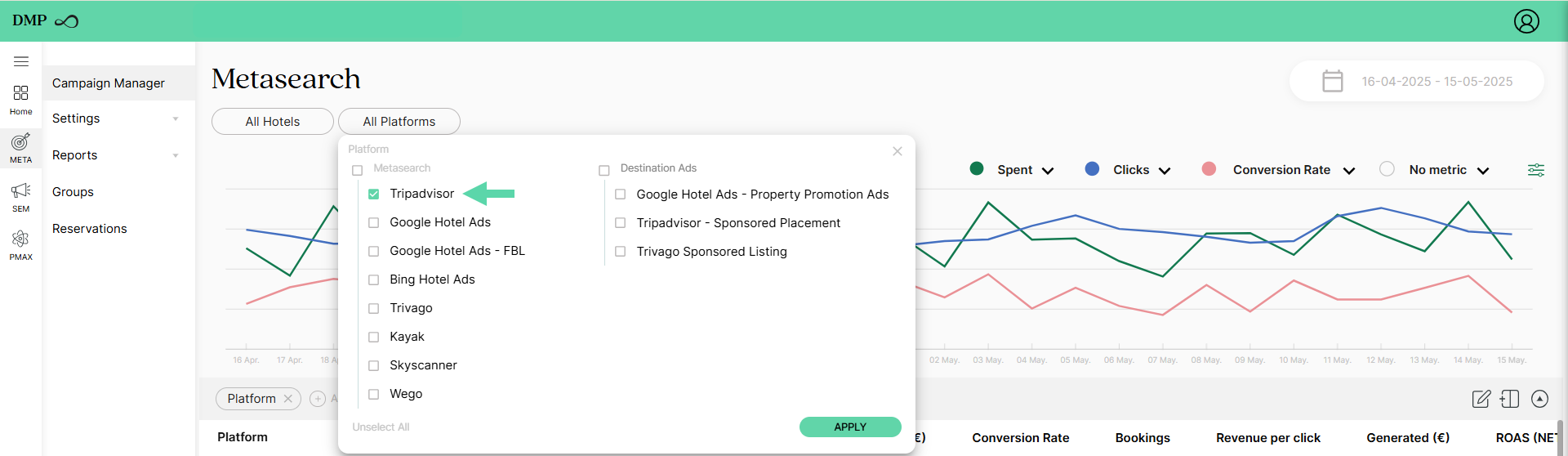Open the hamburger menu icon
Screen dimensions: 1568x456
[21, 61]
